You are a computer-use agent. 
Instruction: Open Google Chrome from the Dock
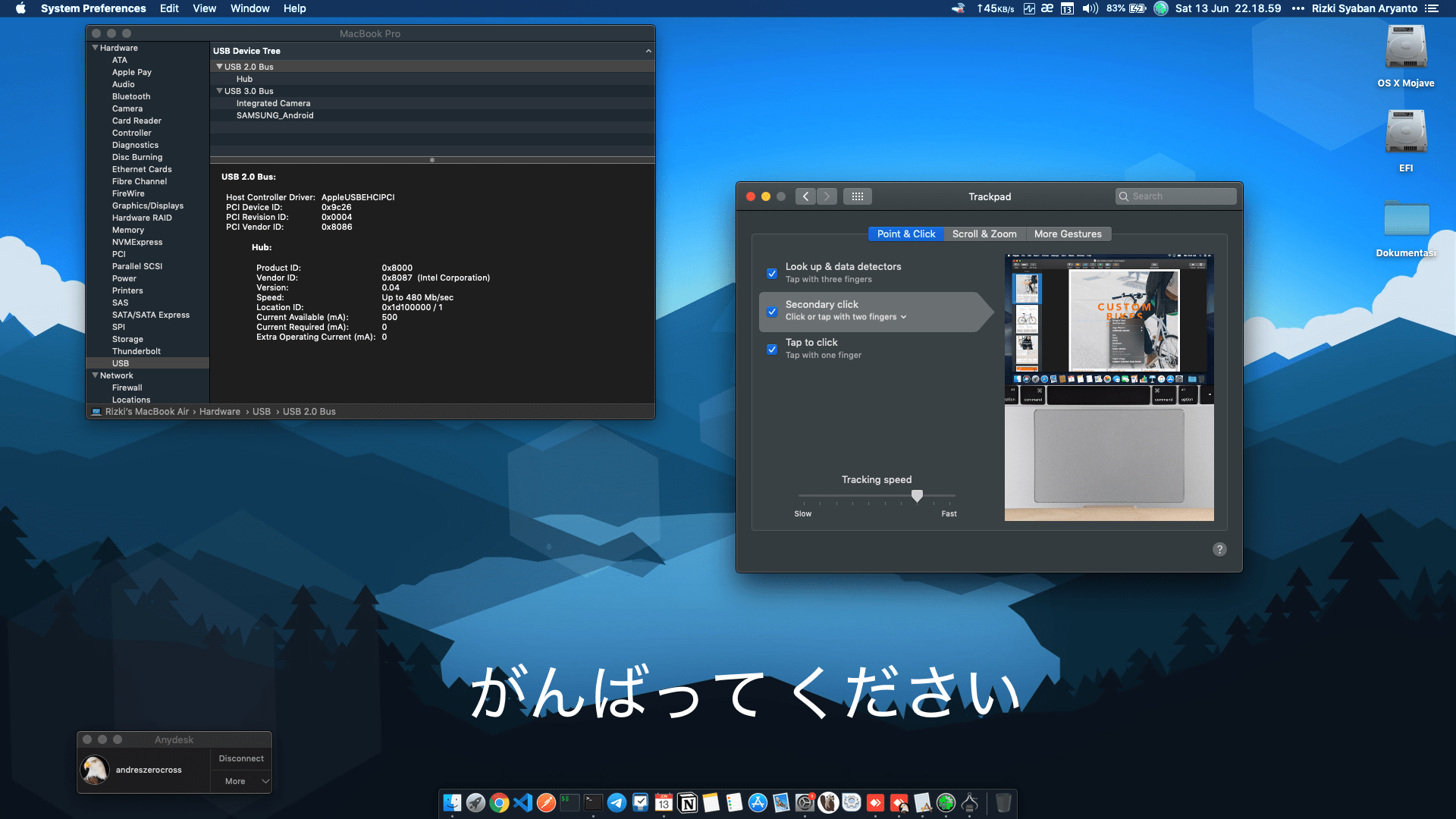coord(500,802)
